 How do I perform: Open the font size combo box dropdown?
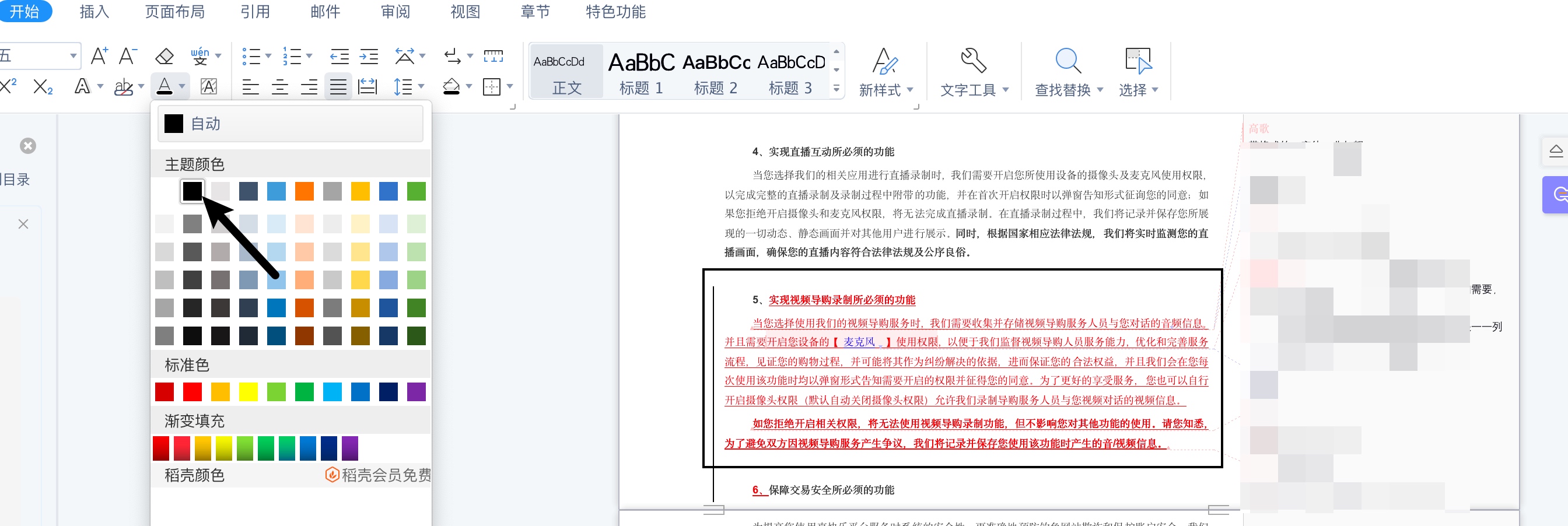[x=73, y=56]
